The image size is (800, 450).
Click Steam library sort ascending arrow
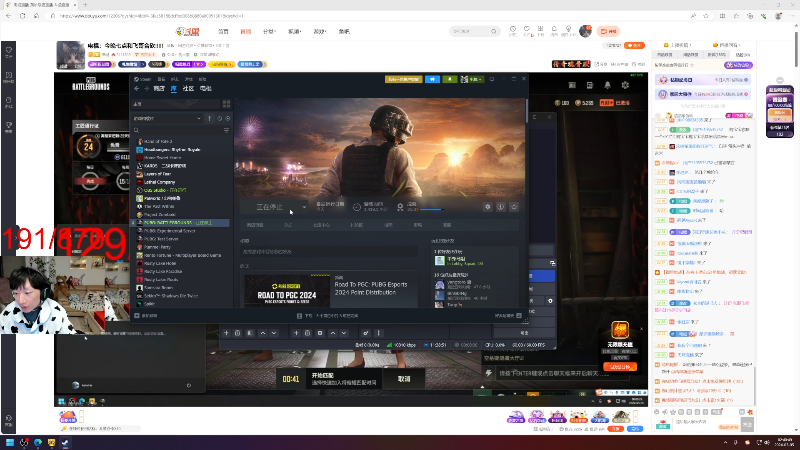tap(209, 118)
